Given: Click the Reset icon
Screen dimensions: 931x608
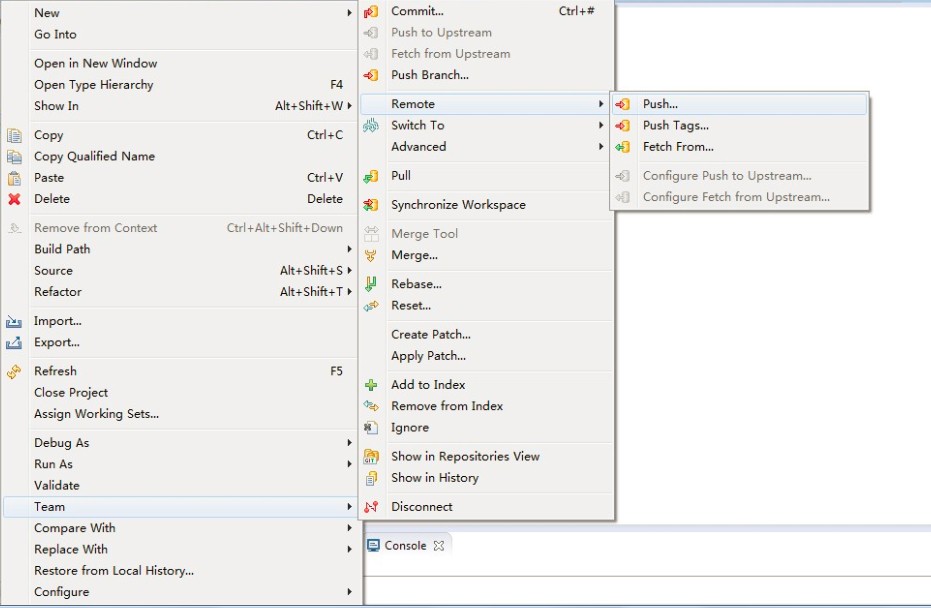Looking at the screenshot, I should 371,306.
